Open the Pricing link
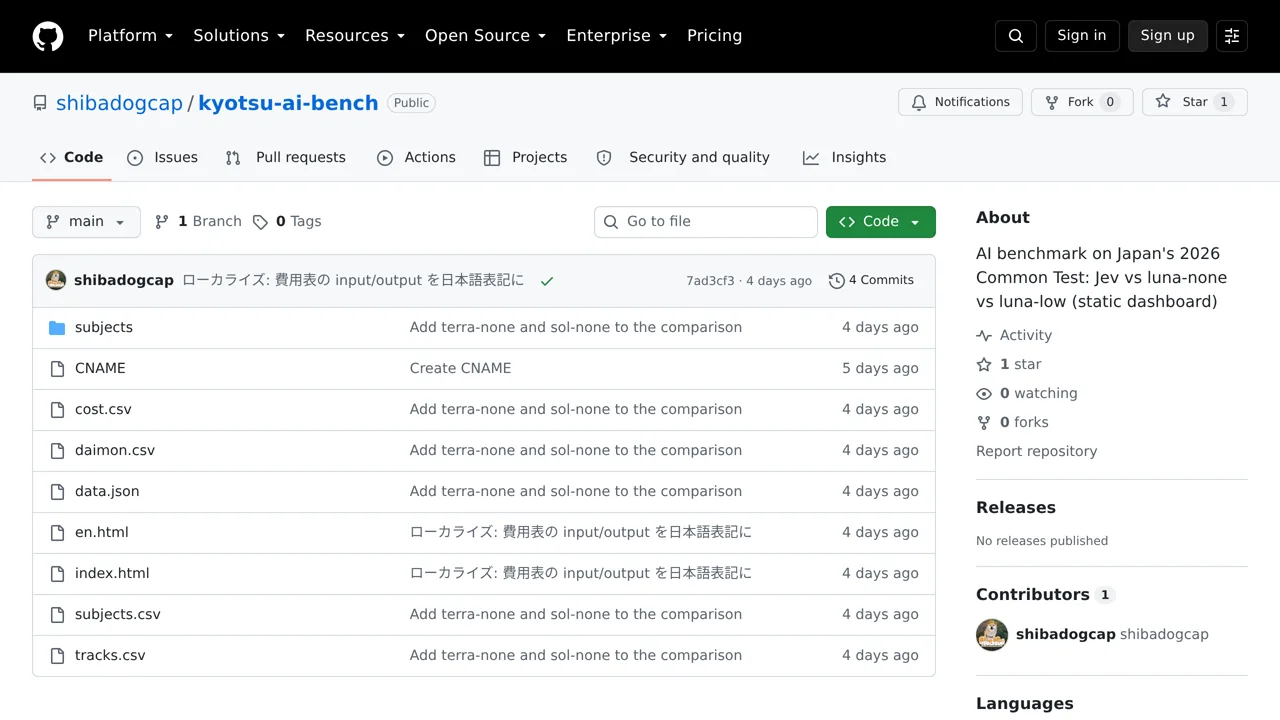Image resolution: width=1280 pixels, height=720 pixels. [x=714, y=36]
